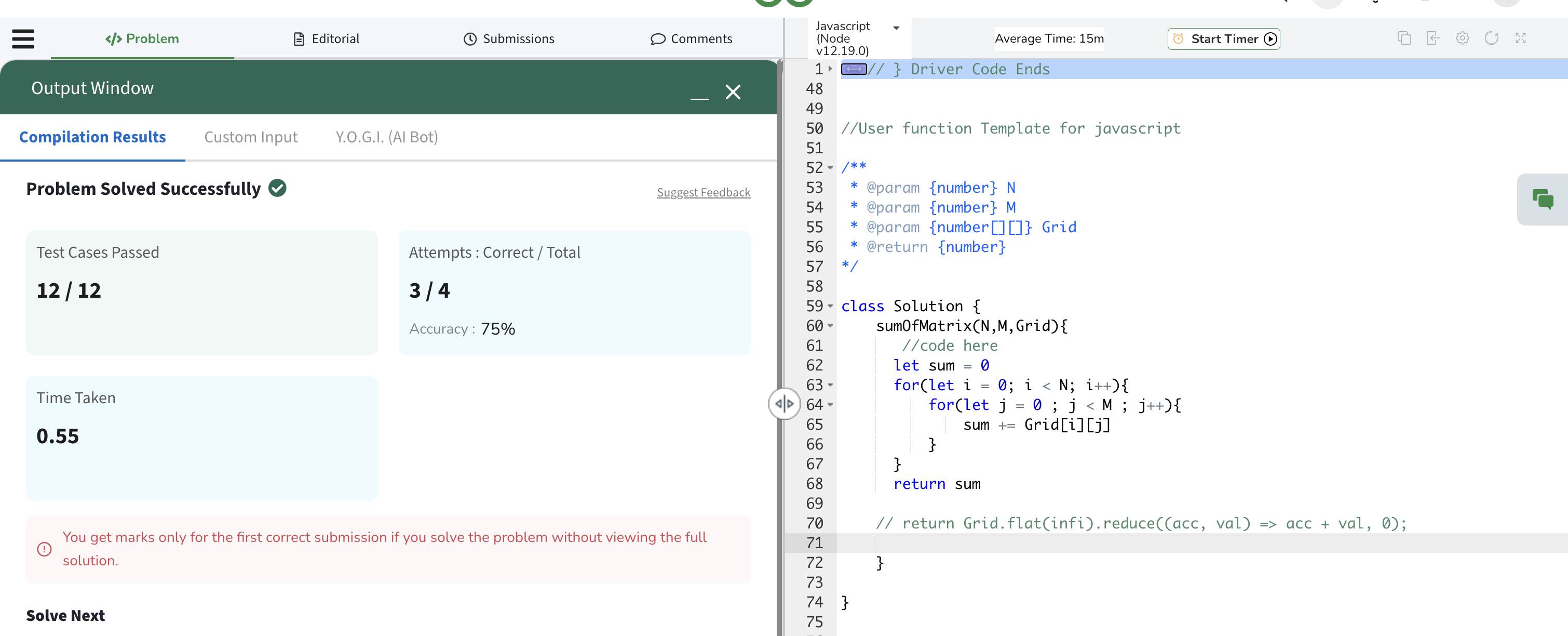Click the Start Timer button
1568x636 pixels.
[x=1223, y=39]
